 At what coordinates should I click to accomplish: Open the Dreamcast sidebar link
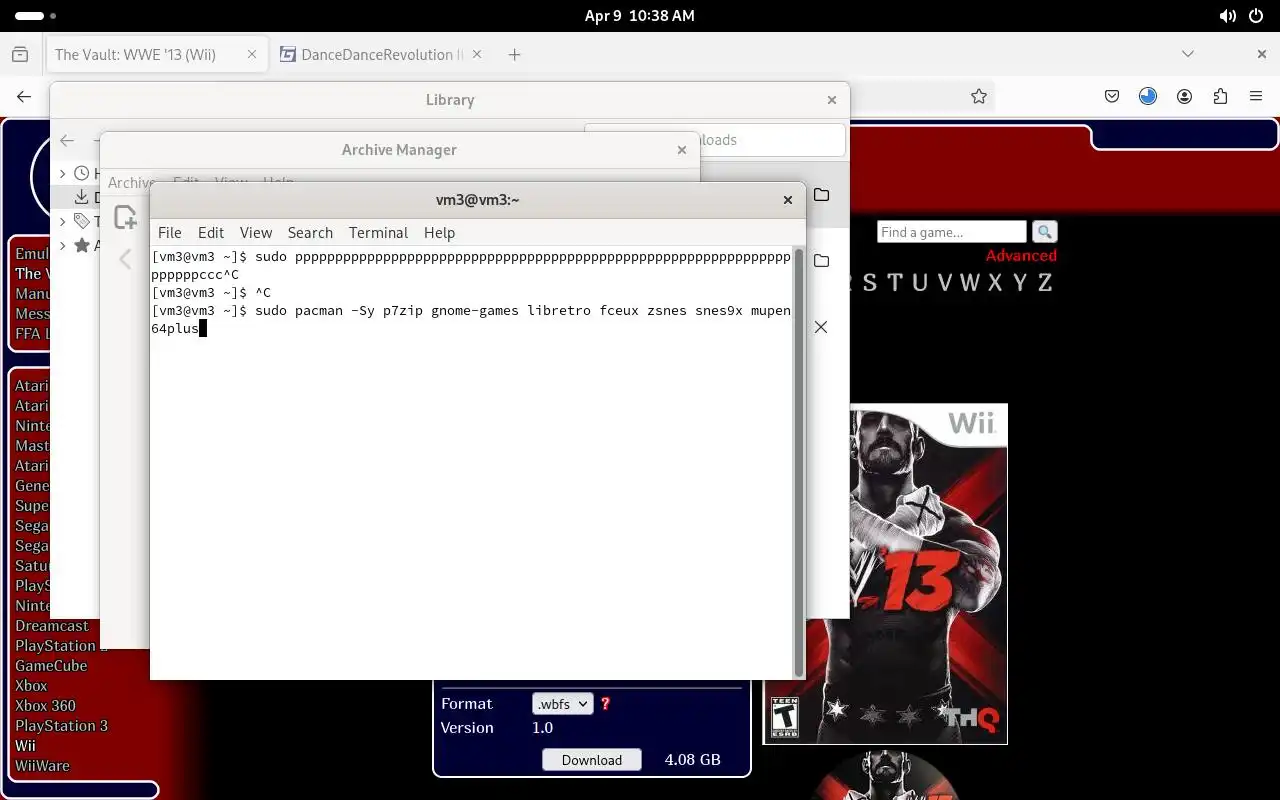(x=52, y=625)
